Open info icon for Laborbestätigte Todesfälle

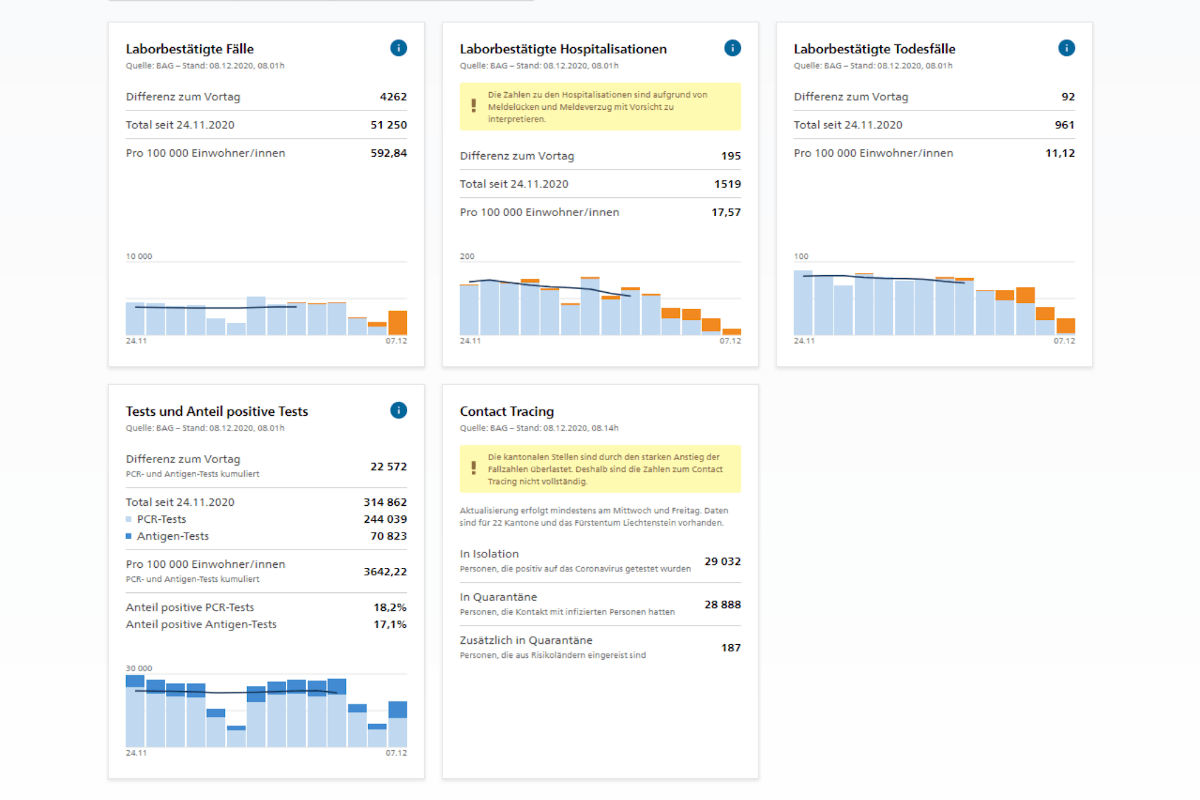click(x=1066, y=48)
